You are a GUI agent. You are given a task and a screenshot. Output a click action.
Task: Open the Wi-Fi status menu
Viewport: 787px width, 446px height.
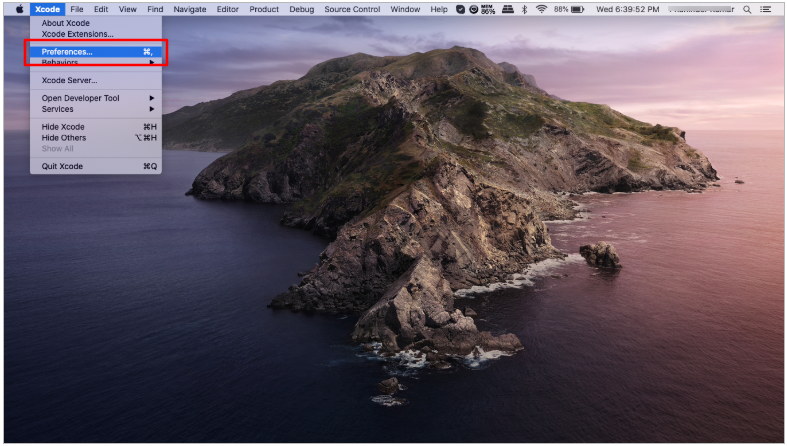pyautogui.click(x=541, y=9)
